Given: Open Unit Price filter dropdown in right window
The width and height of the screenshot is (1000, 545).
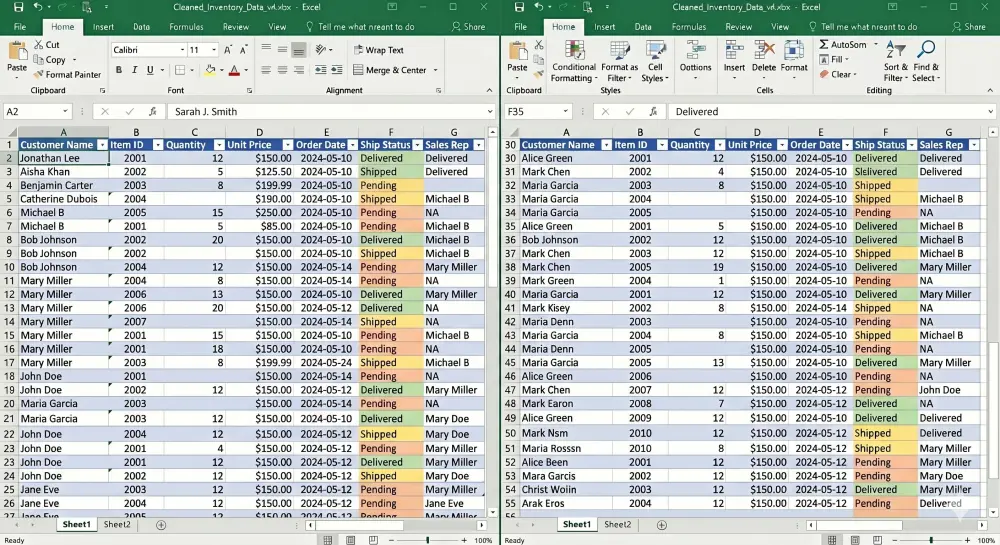Looking at the screenshot, I should pos(781,145).
